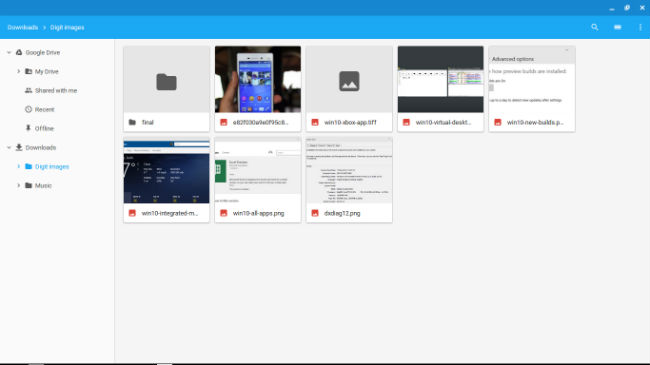Click the win10-new-builds.p file name

click(x=535, y=122)
